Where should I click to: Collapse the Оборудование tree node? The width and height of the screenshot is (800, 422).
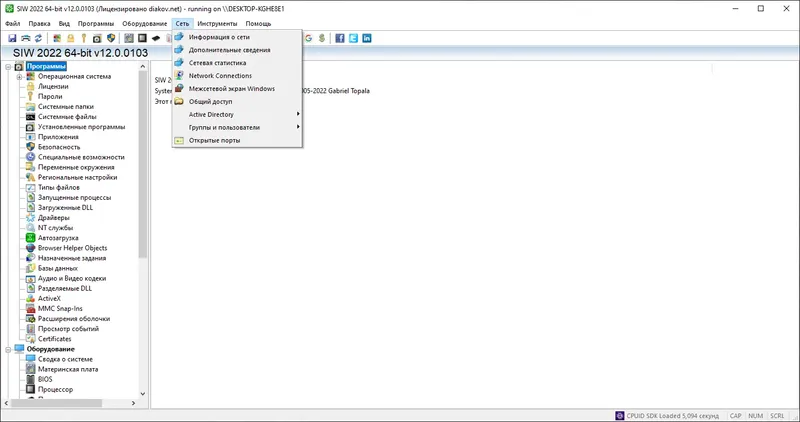click(8, 350)
